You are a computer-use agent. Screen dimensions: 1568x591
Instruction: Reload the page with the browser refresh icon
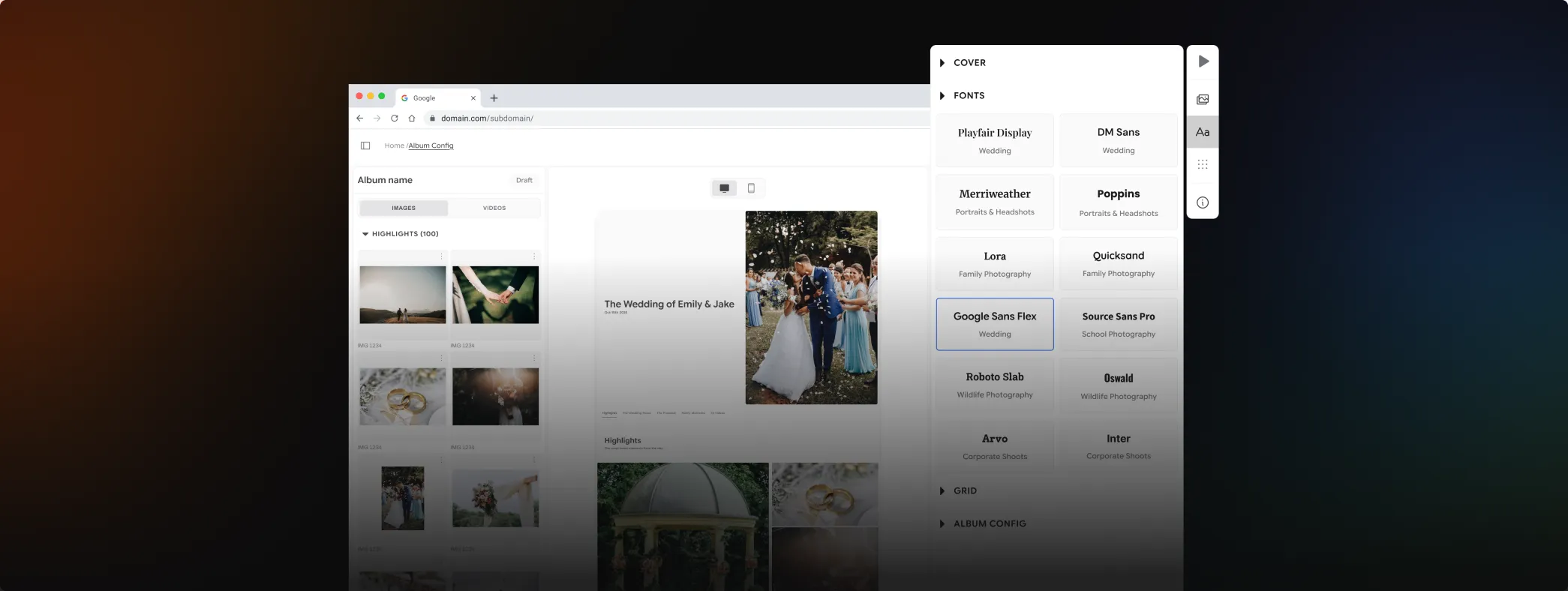pos(395,118)
